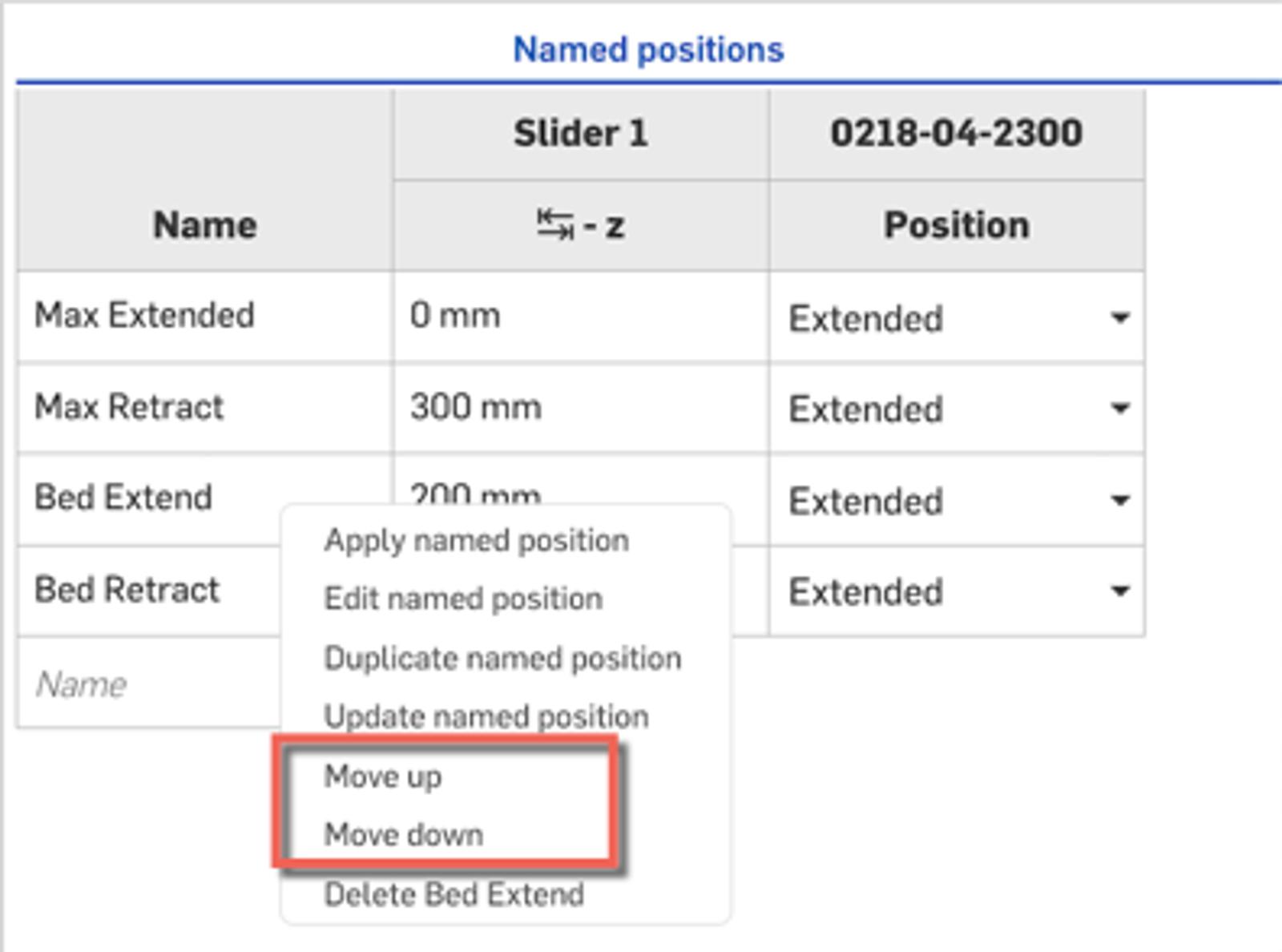Image resolution: width=1282 pixels, height=952 pixels.
Task: Open the Named positions tab heading
Action: pyautogui.click(x=647, y=50)
